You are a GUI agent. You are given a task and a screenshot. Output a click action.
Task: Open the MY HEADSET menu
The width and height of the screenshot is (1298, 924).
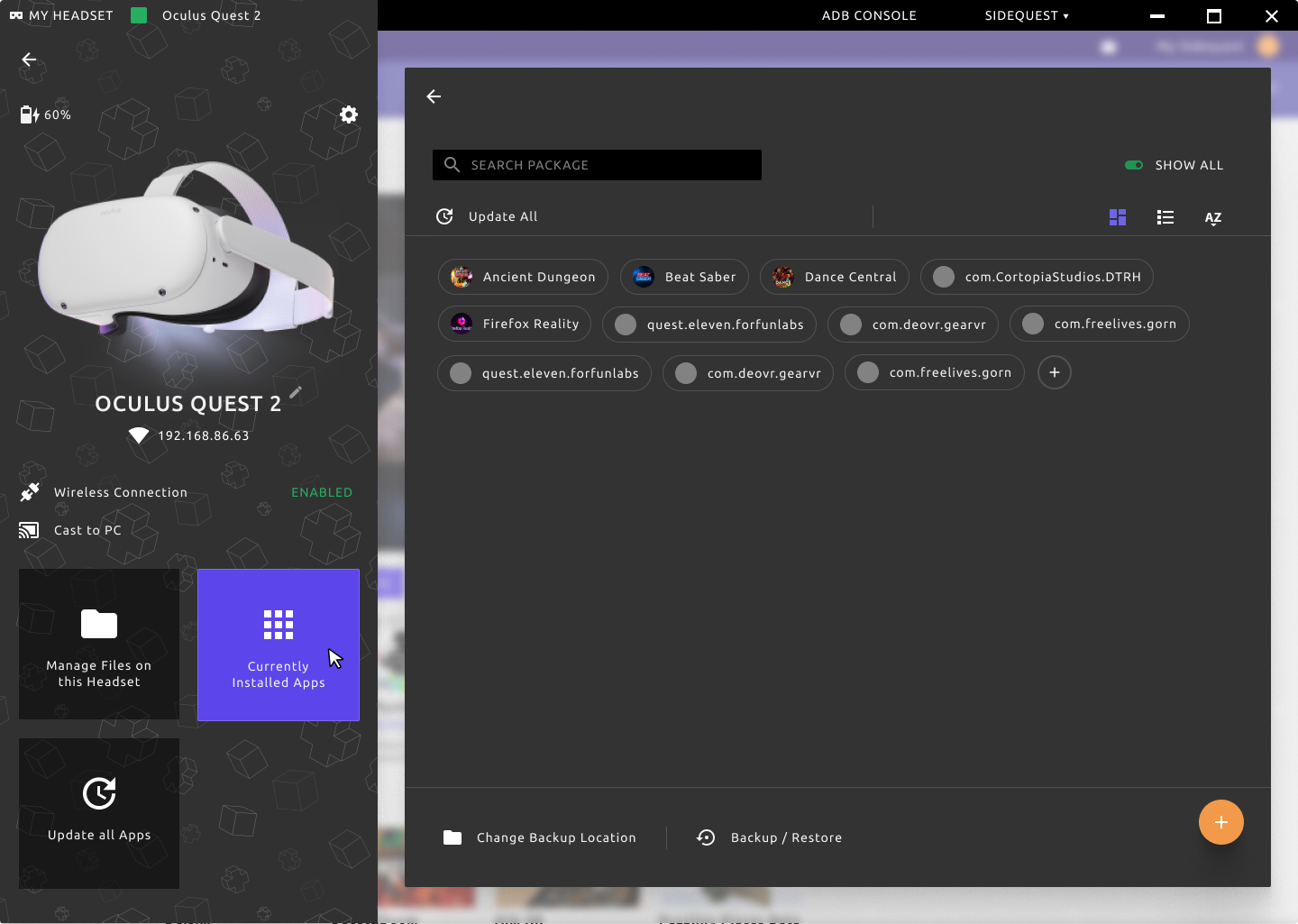pos(61,15)
